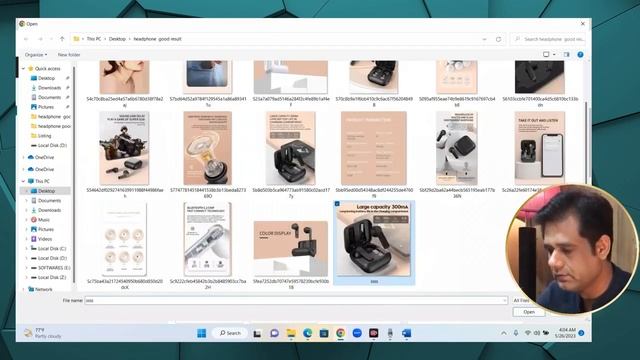Open the Listing folder in Quick access
Image resolution: width=640 pixels, height=360 pixels.
44,136
